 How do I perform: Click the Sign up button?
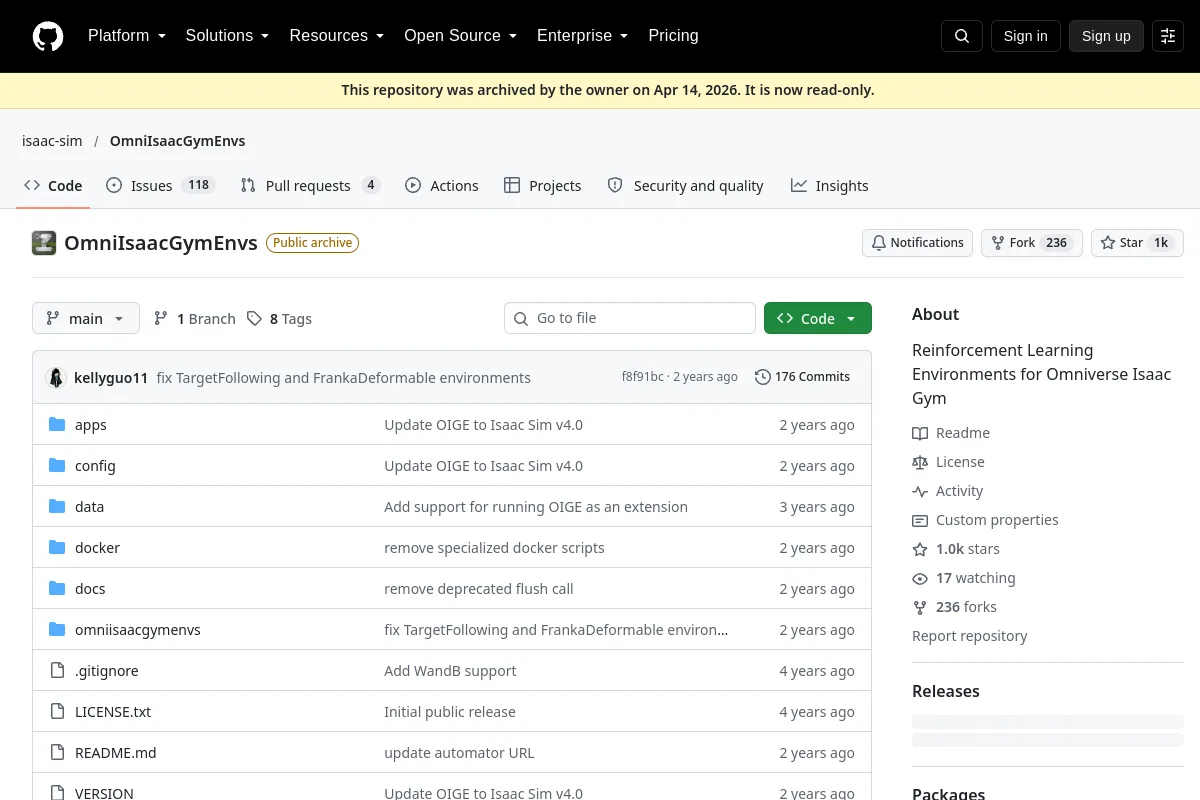click(x=1106, y=36)
